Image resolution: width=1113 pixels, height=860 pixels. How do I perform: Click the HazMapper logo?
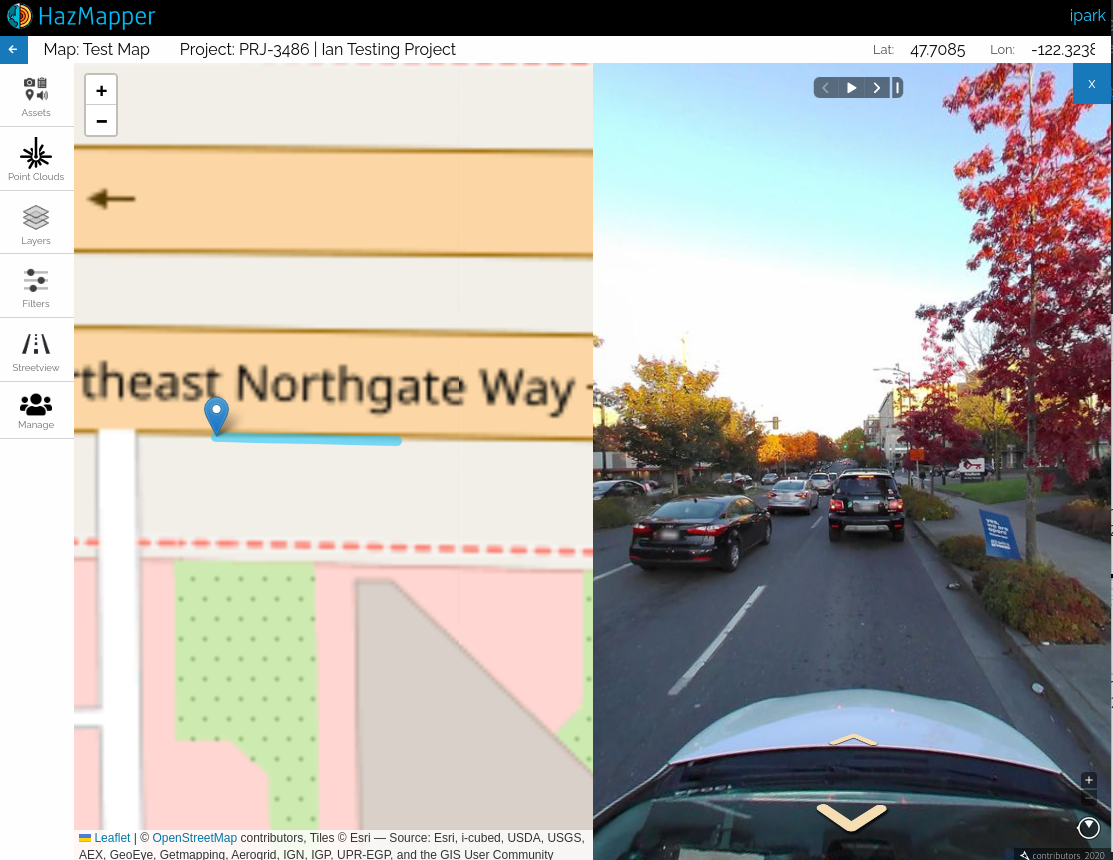click(x=80, y=16)
